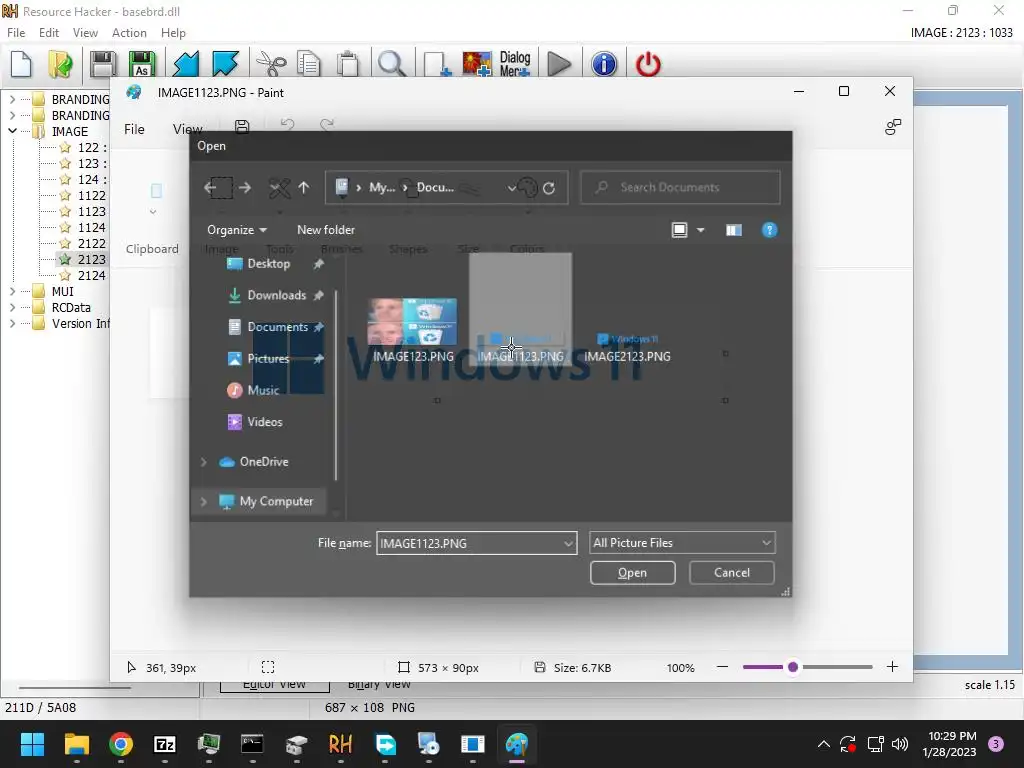Click the Copy icon in Resource Hacker toolbar
Viewport: 1024px width, 768px height.
click(x=308, y=64)
